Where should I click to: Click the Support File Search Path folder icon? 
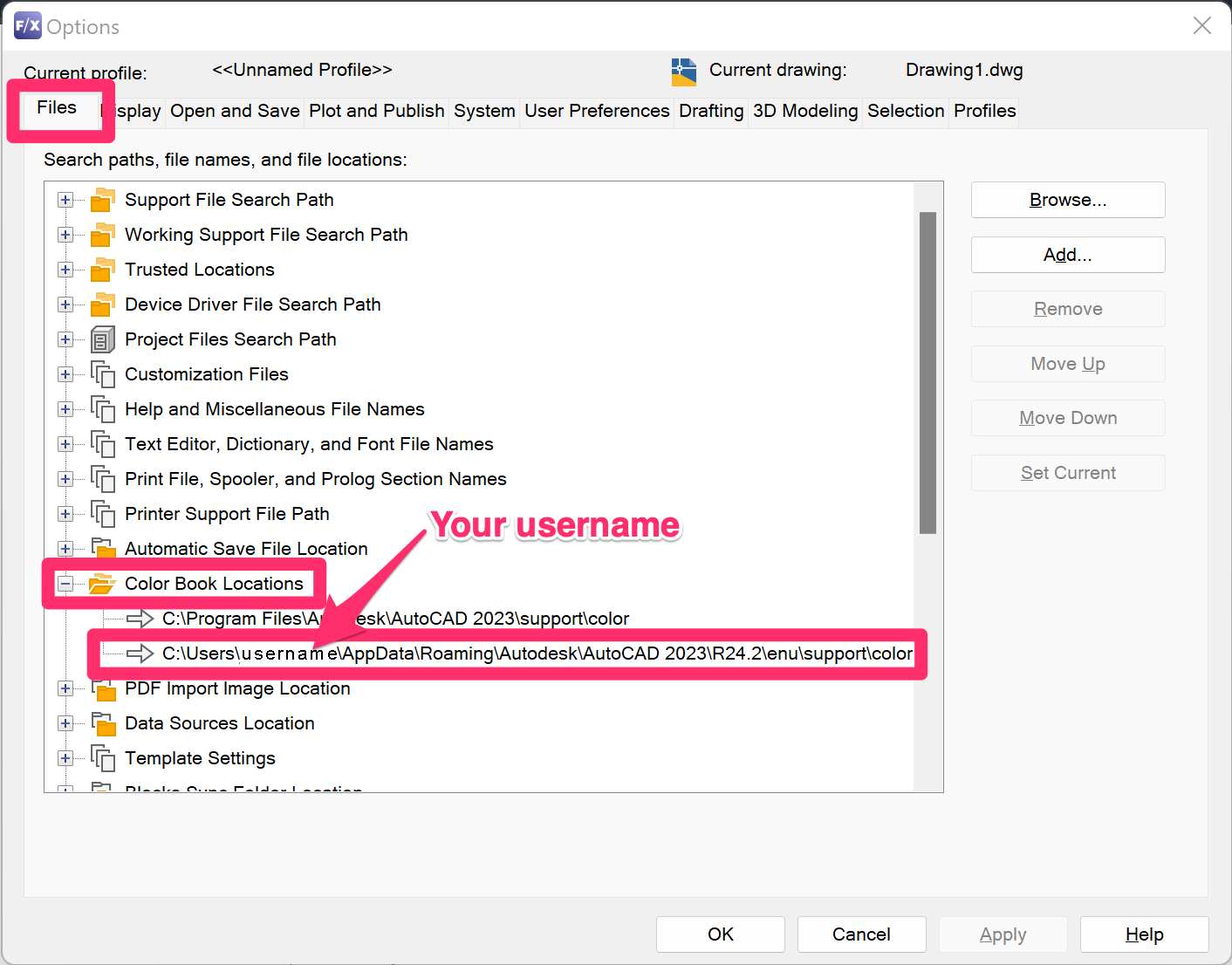(103, 200)
